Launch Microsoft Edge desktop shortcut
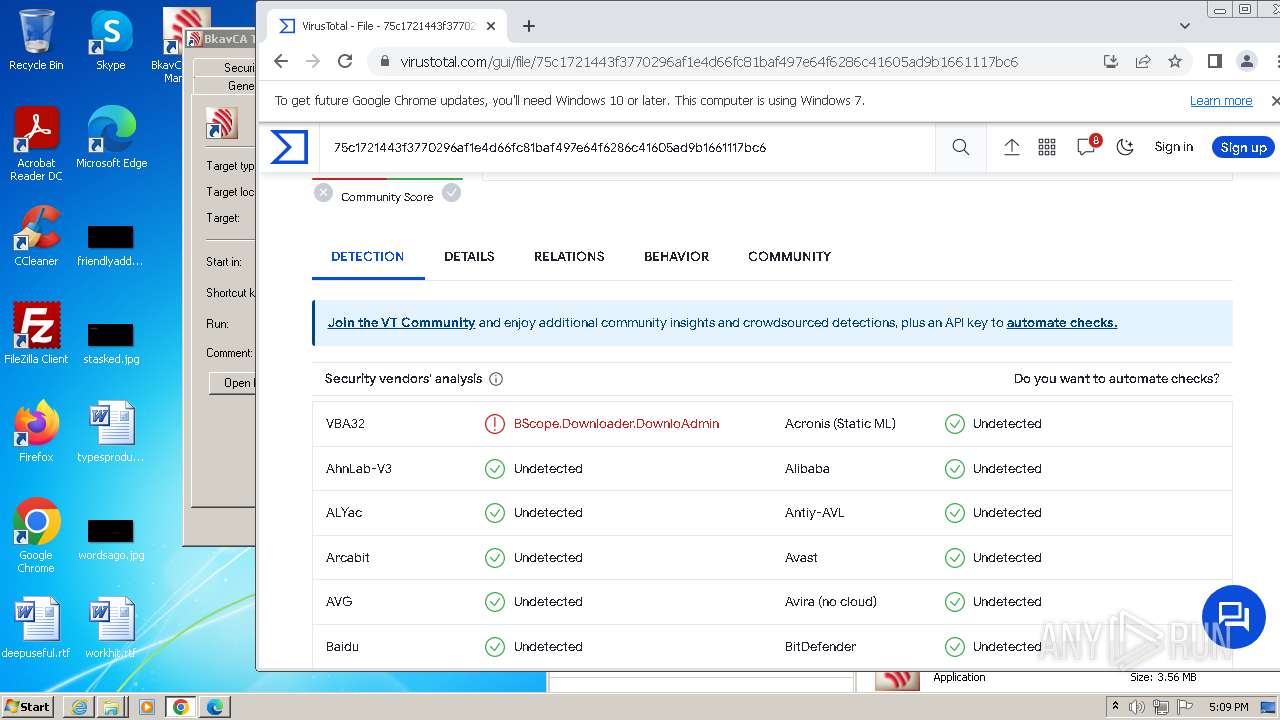This screenshot has width=1280, height=720. click(x=111, y=138)
